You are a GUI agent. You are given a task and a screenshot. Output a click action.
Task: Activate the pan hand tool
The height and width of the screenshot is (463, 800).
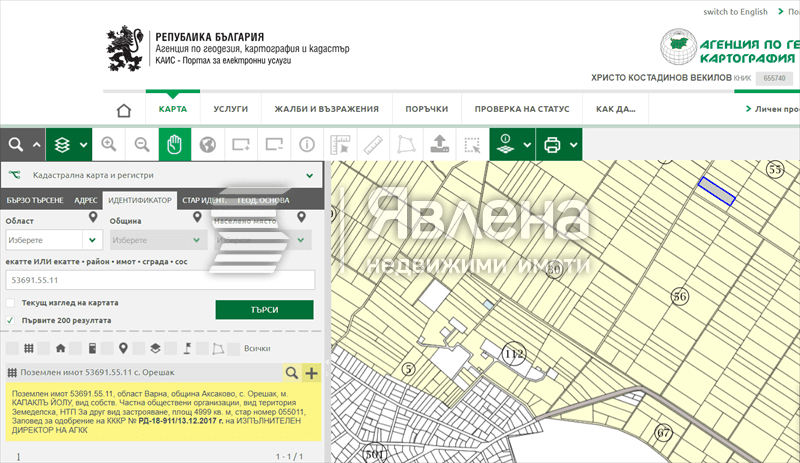[174, 144]
